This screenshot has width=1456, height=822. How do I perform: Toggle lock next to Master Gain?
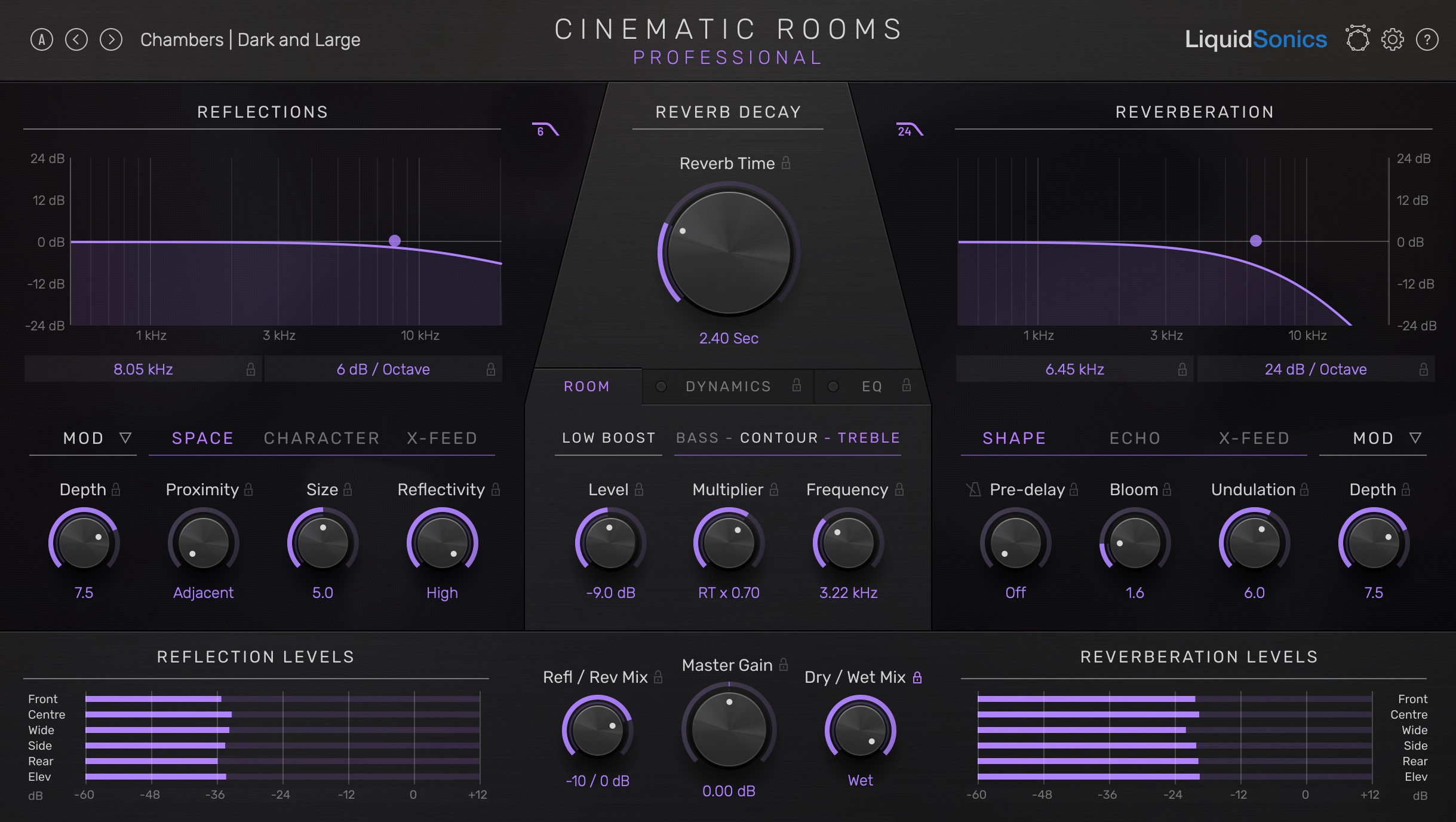tap(784, 664)
